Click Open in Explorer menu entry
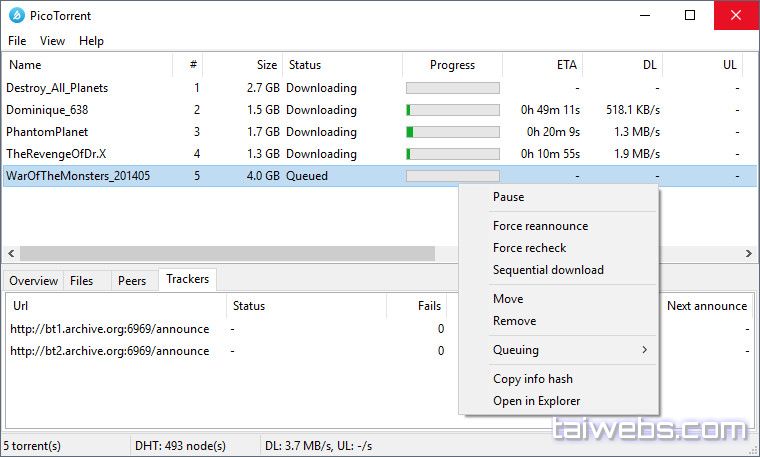The image size is (760, 457). [536, 401]
